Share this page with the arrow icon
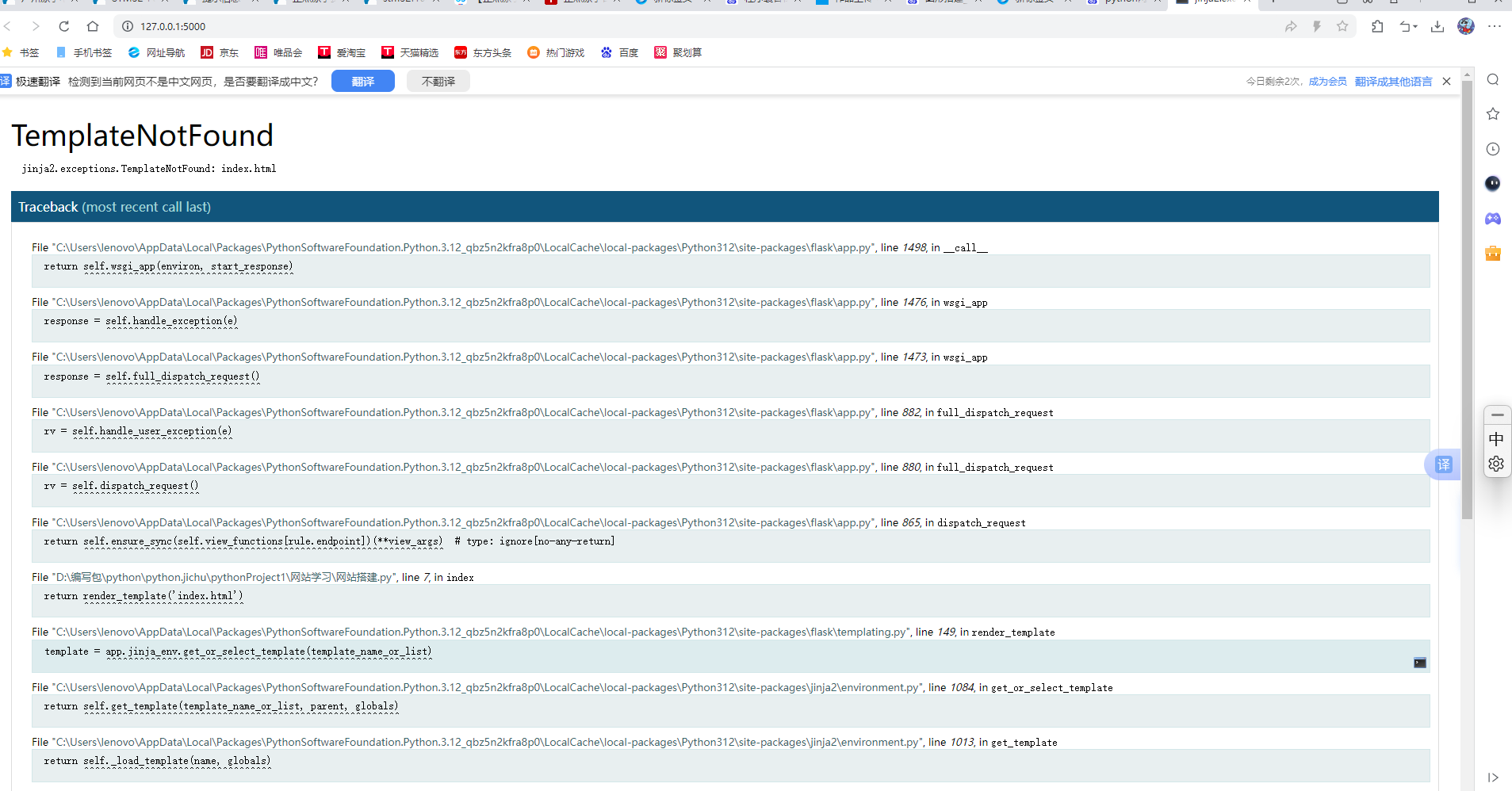This screenshot has height=791, width=1512. [1291, 26]
